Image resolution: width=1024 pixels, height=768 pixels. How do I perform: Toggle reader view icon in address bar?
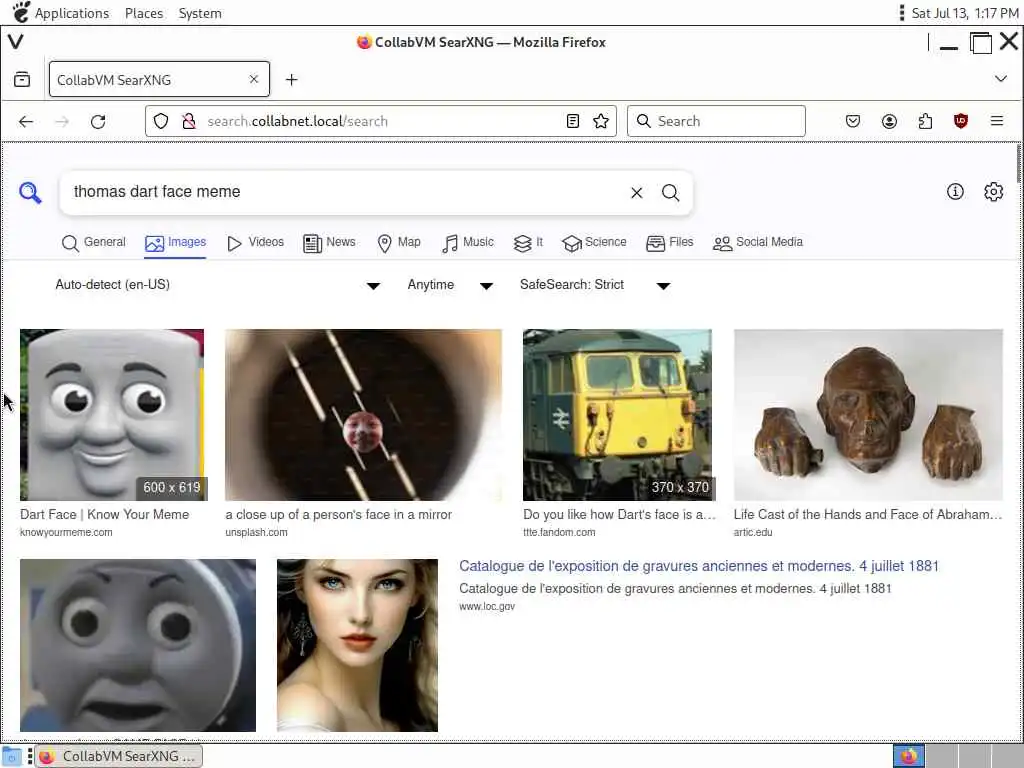573,121
